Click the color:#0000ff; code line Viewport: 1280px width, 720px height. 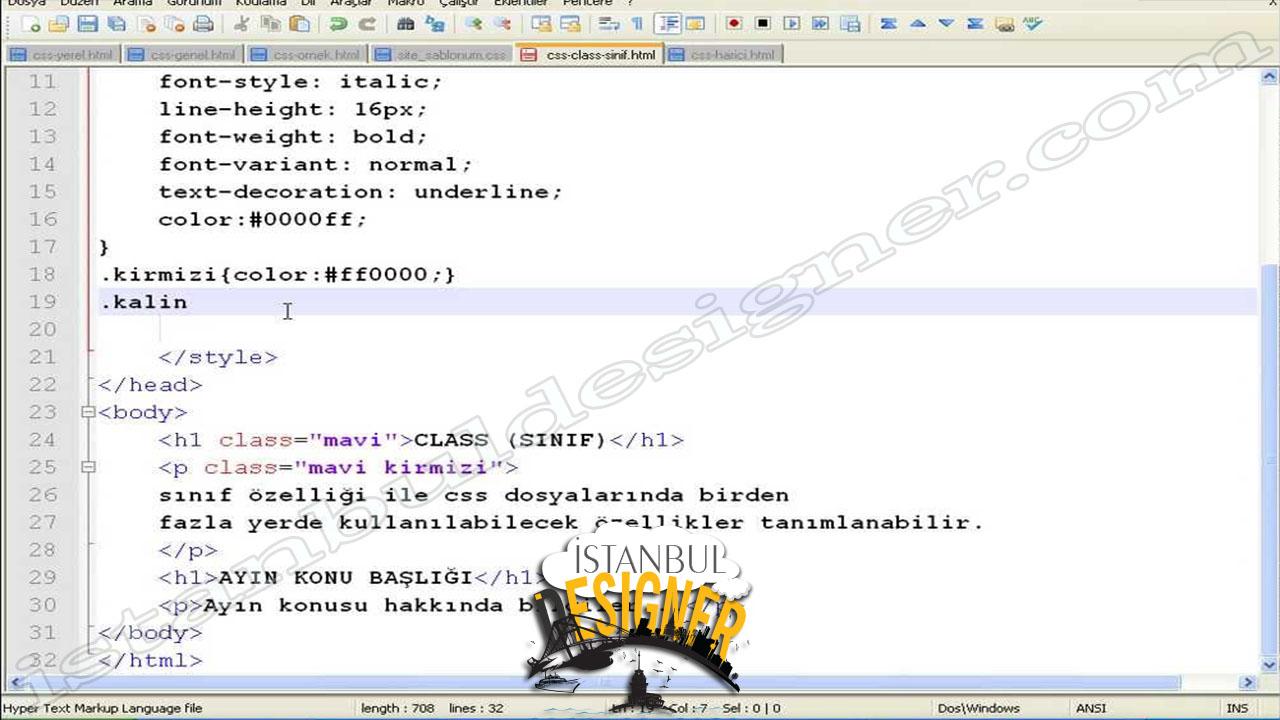coord(263,219)
